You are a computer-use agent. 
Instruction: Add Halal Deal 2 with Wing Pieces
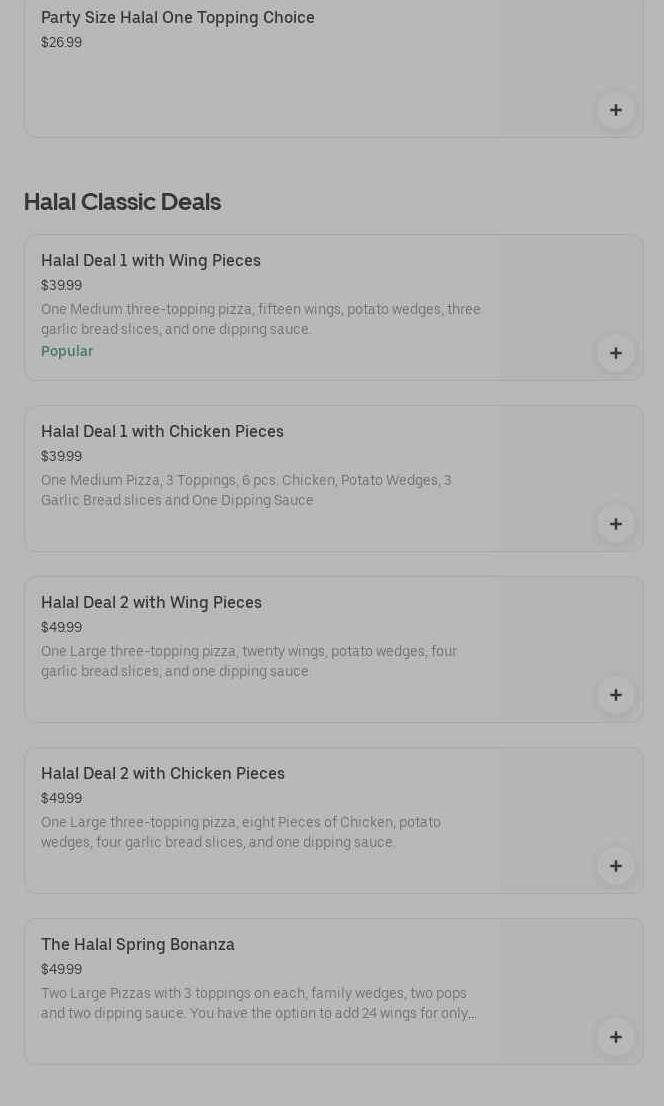point(615,695)
